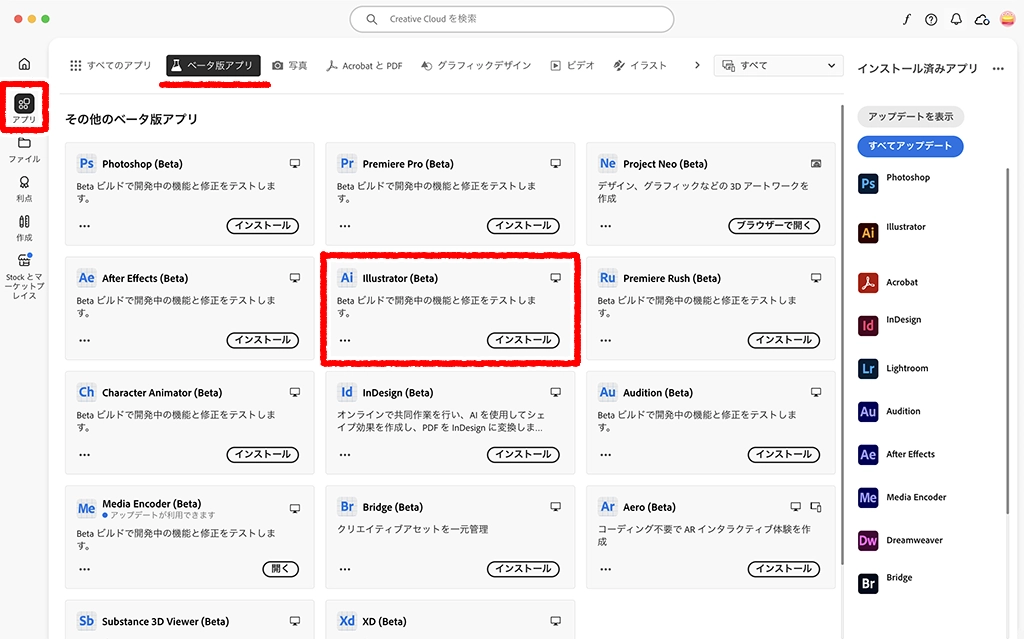The height and width of the screenshot is (639, 1024).
Task: Install Illustrator (Beta)
Action: [x=523, y=340]
